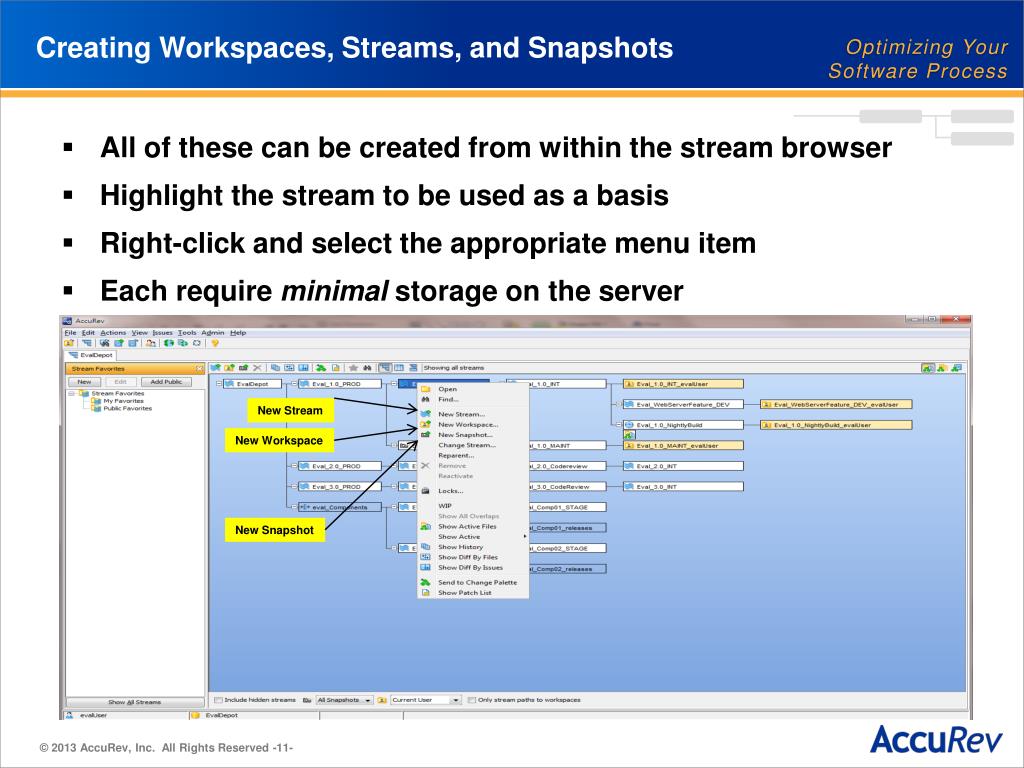
Task: Click first icon at top-right of stream browser
Action: click(x=927, y=368)
